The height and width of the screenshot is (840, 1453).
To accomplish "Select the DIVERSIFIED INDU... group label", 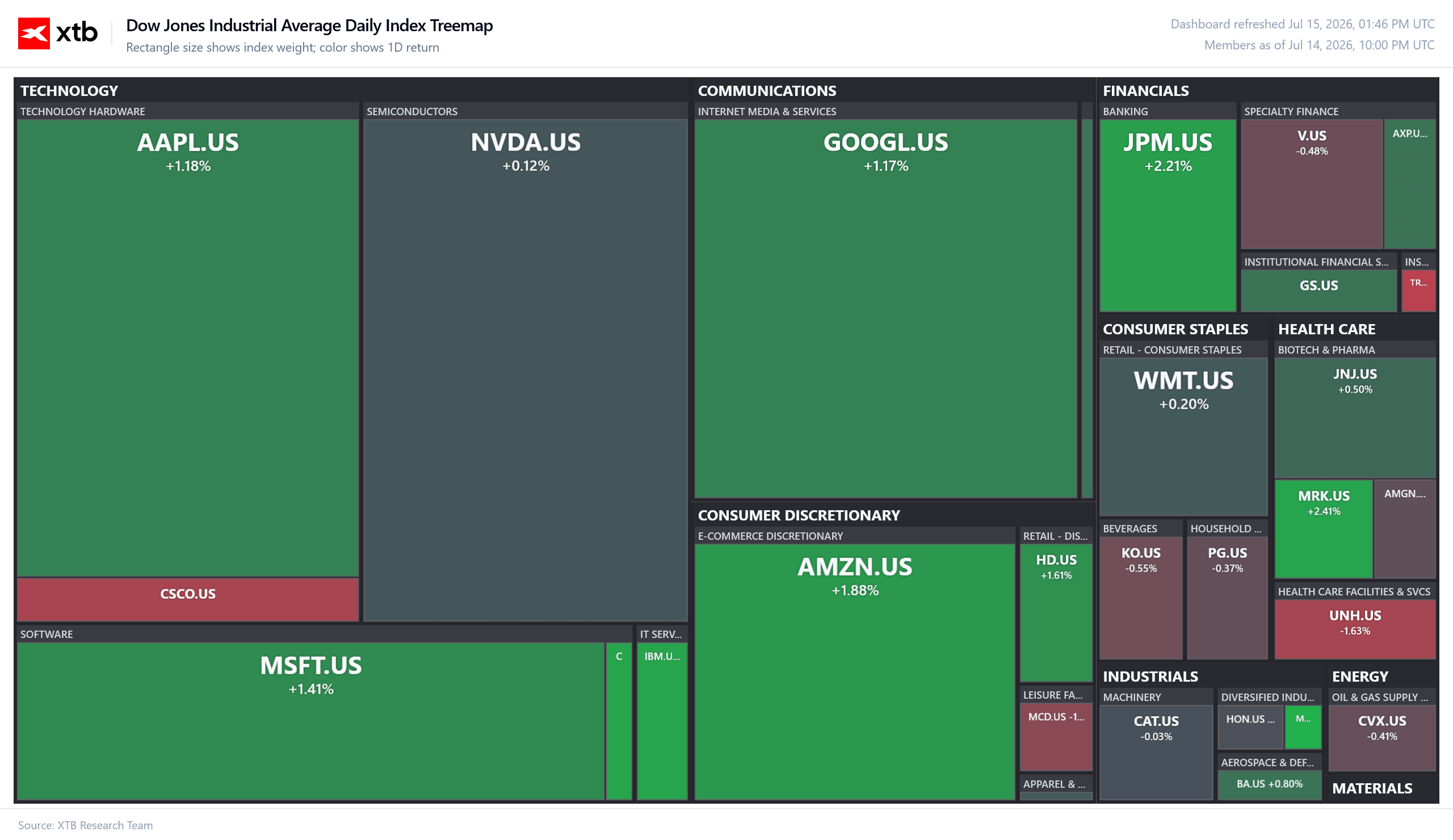I will coord(1267,697).
